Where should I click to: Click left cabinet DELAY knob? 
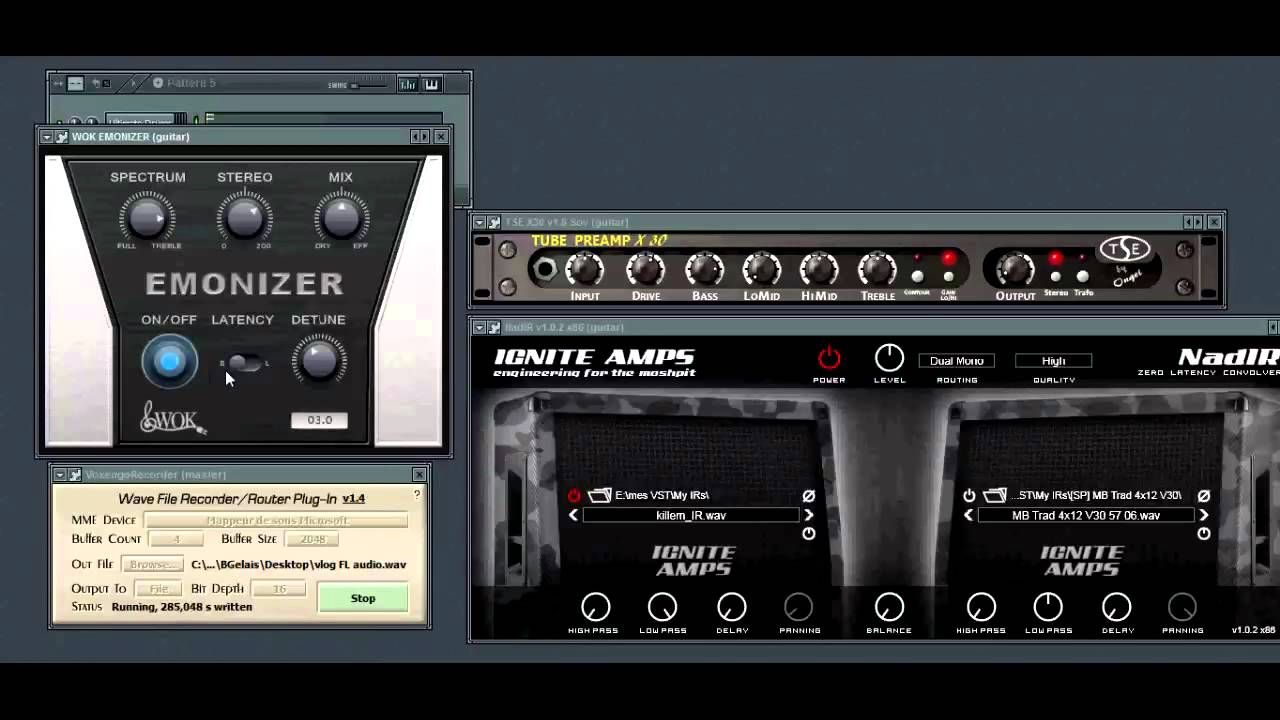(731, 606)
